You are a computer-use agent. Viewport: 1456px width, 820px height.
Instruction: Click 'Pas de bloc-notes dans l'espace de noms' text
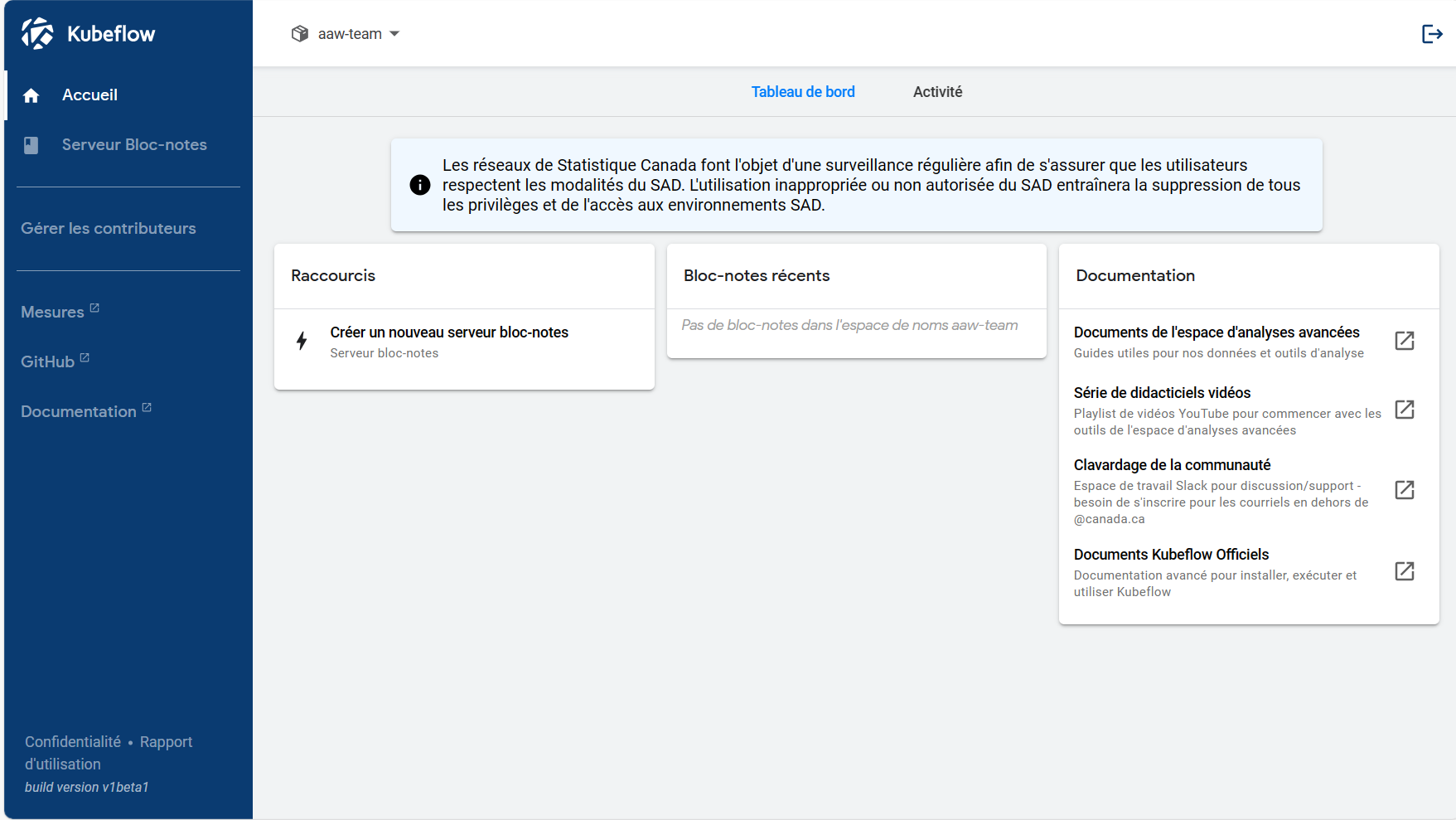[849, 326]
